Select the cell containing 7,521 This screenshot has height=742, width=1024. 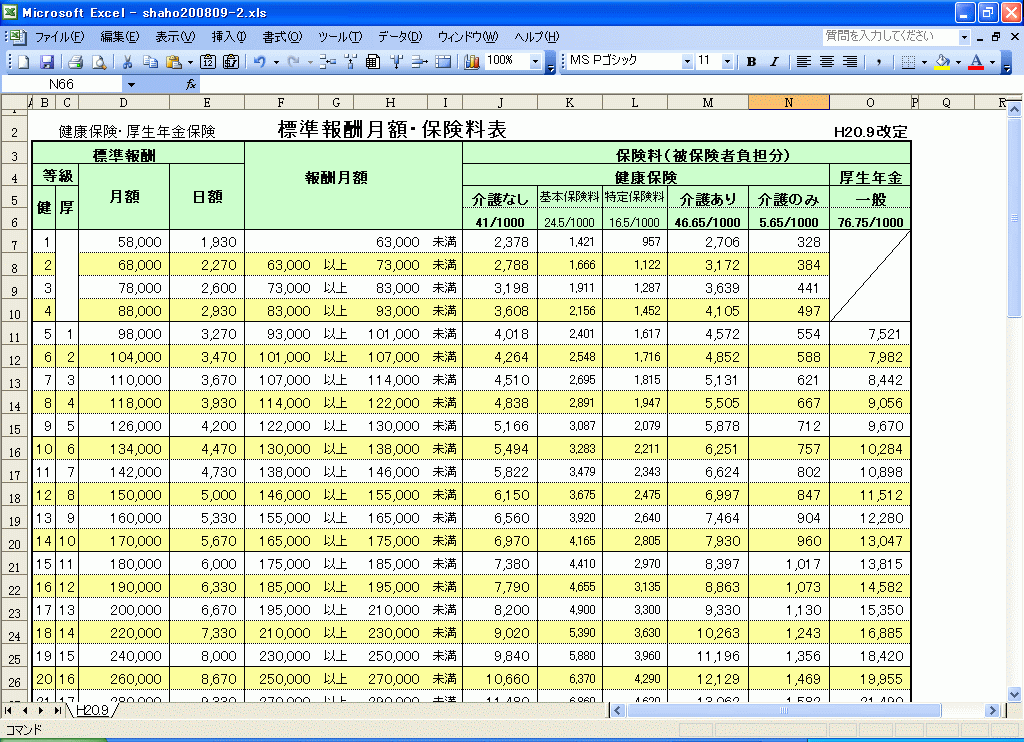[871, 334]
